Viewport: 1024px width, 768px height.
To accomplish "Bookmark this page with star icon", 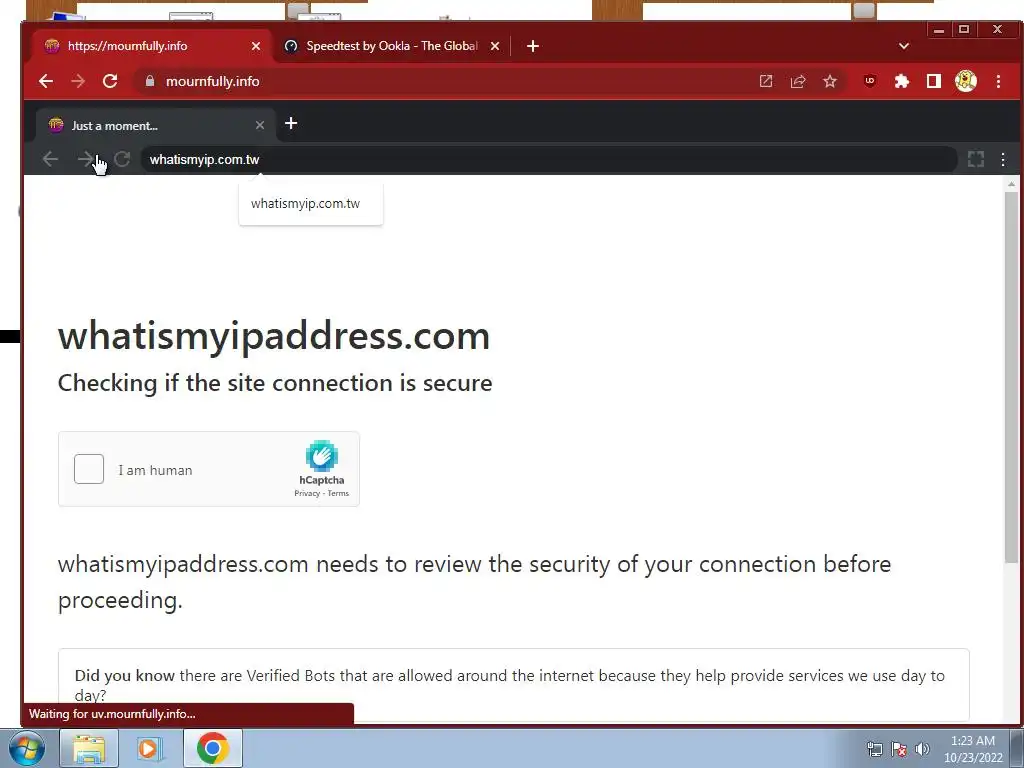I will tap(829, 81).
